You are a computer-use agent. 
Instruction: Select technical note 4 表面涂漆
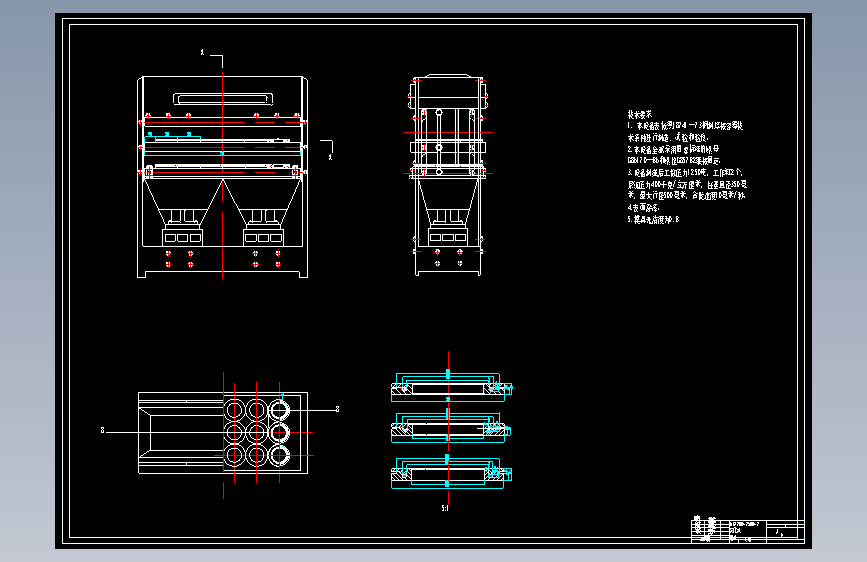[643, 207]
